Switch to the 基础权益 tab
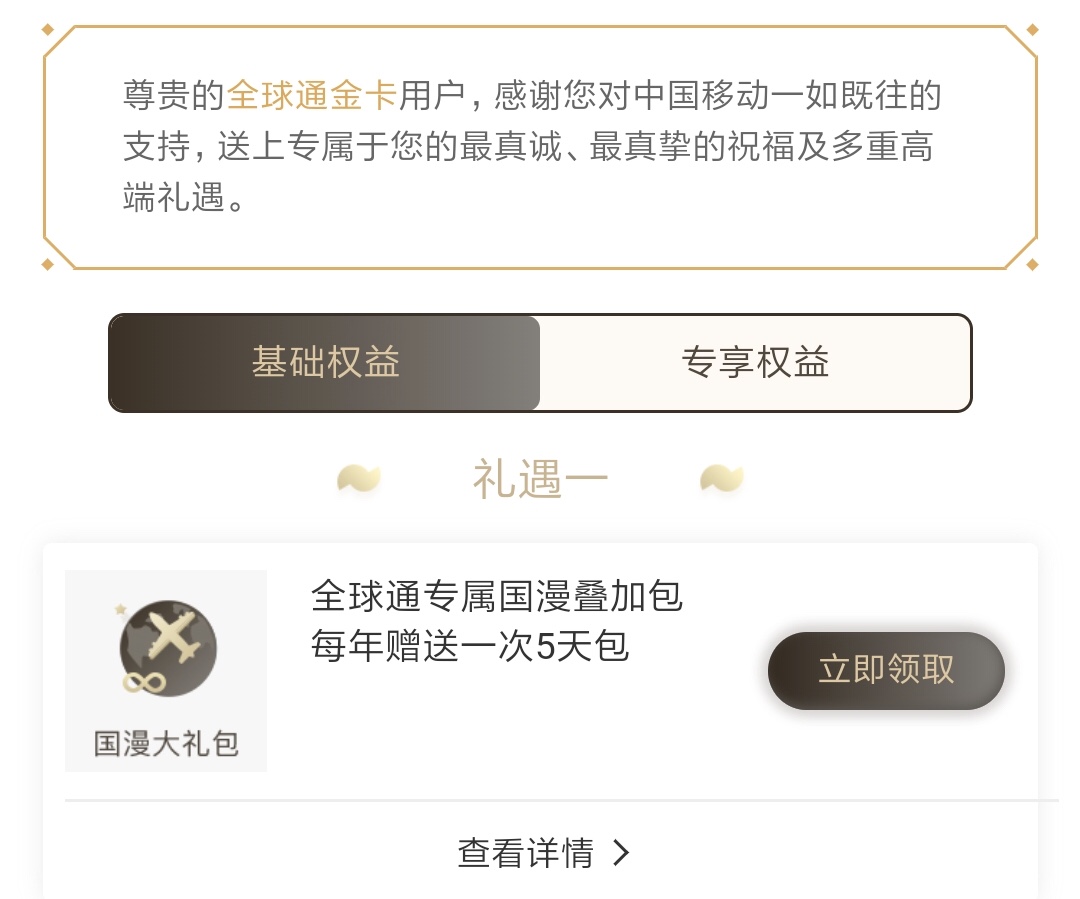 point(325,362)
